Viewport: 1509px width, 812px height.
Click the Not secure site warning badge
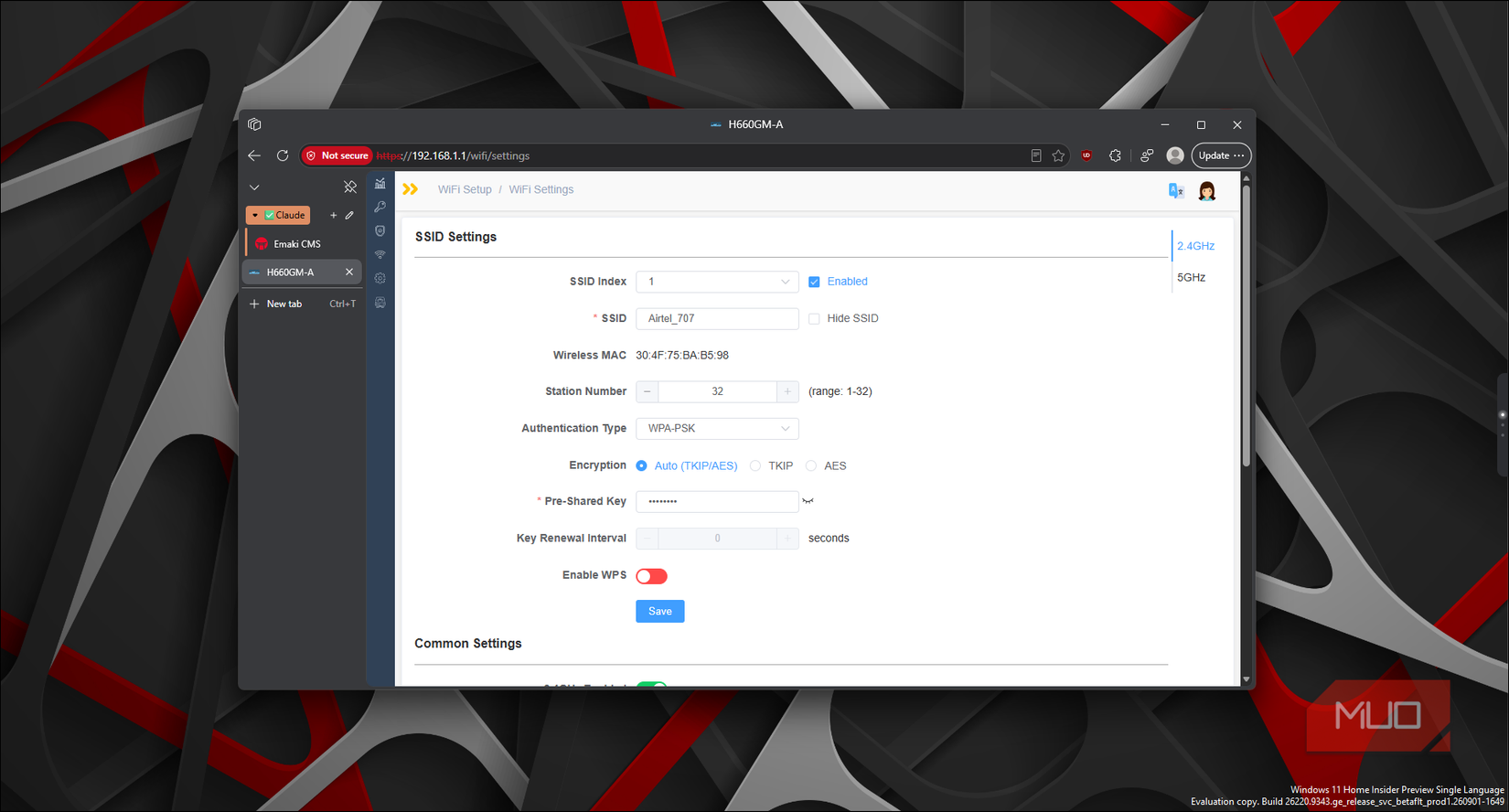pos(337,155)
